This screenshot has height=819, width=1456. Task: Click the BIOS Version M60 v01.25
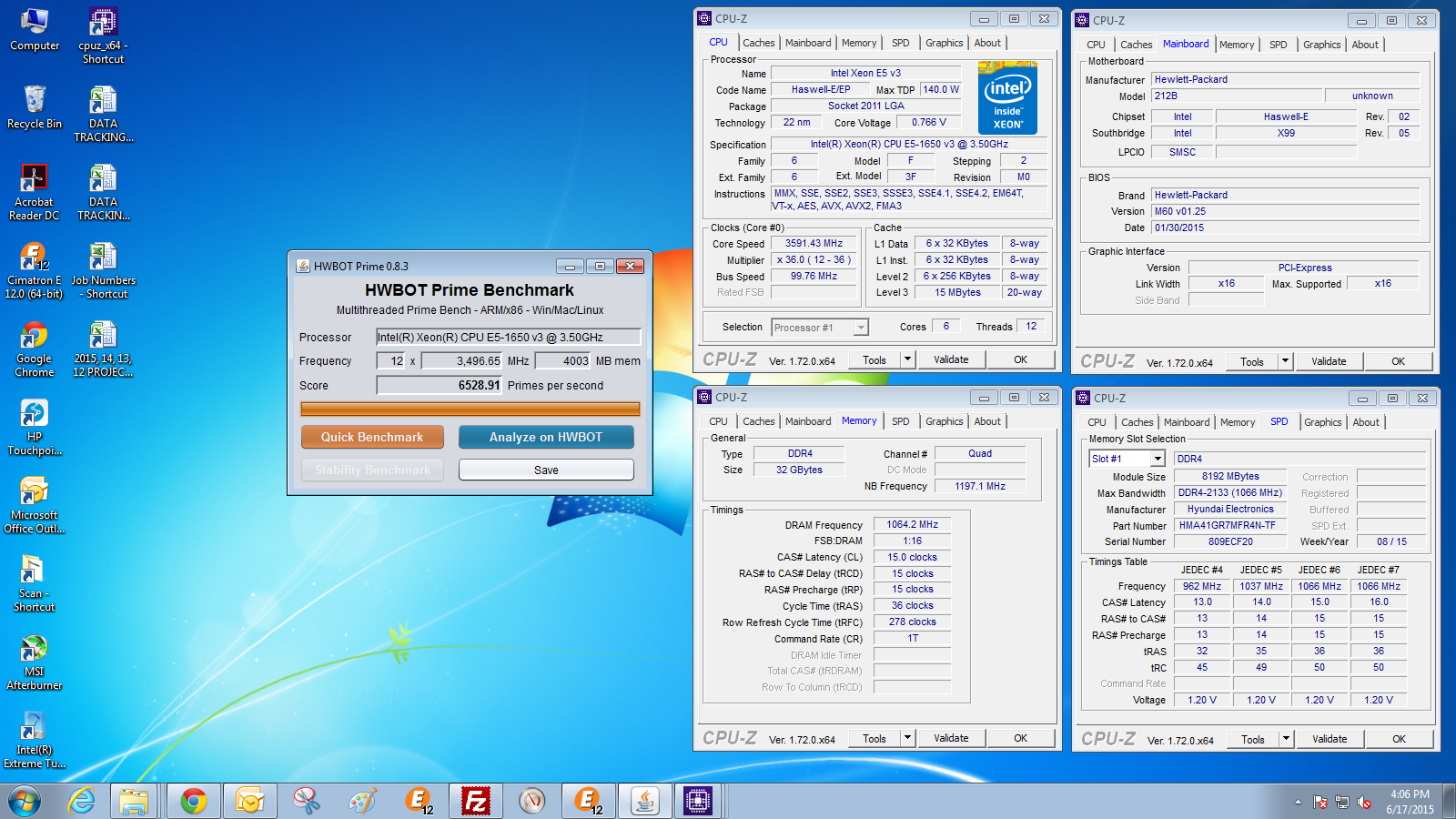point(1285,211)
